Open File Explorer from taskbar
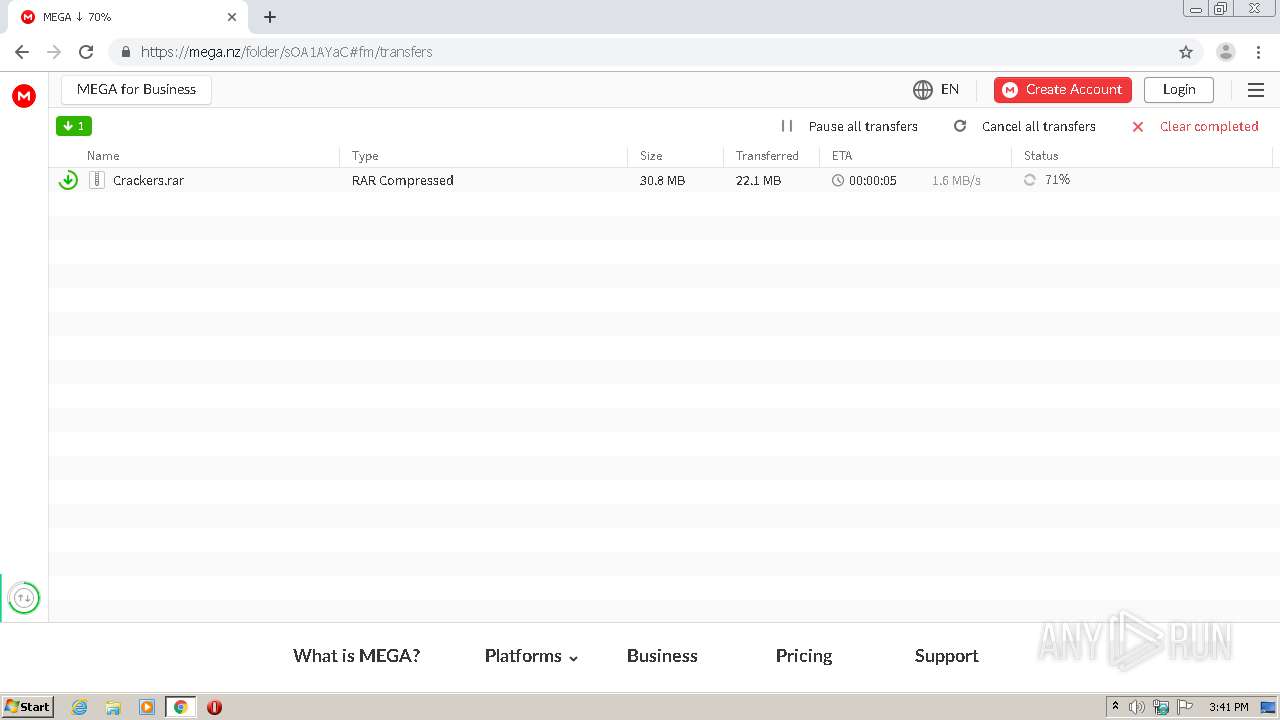 coord(113,707)
